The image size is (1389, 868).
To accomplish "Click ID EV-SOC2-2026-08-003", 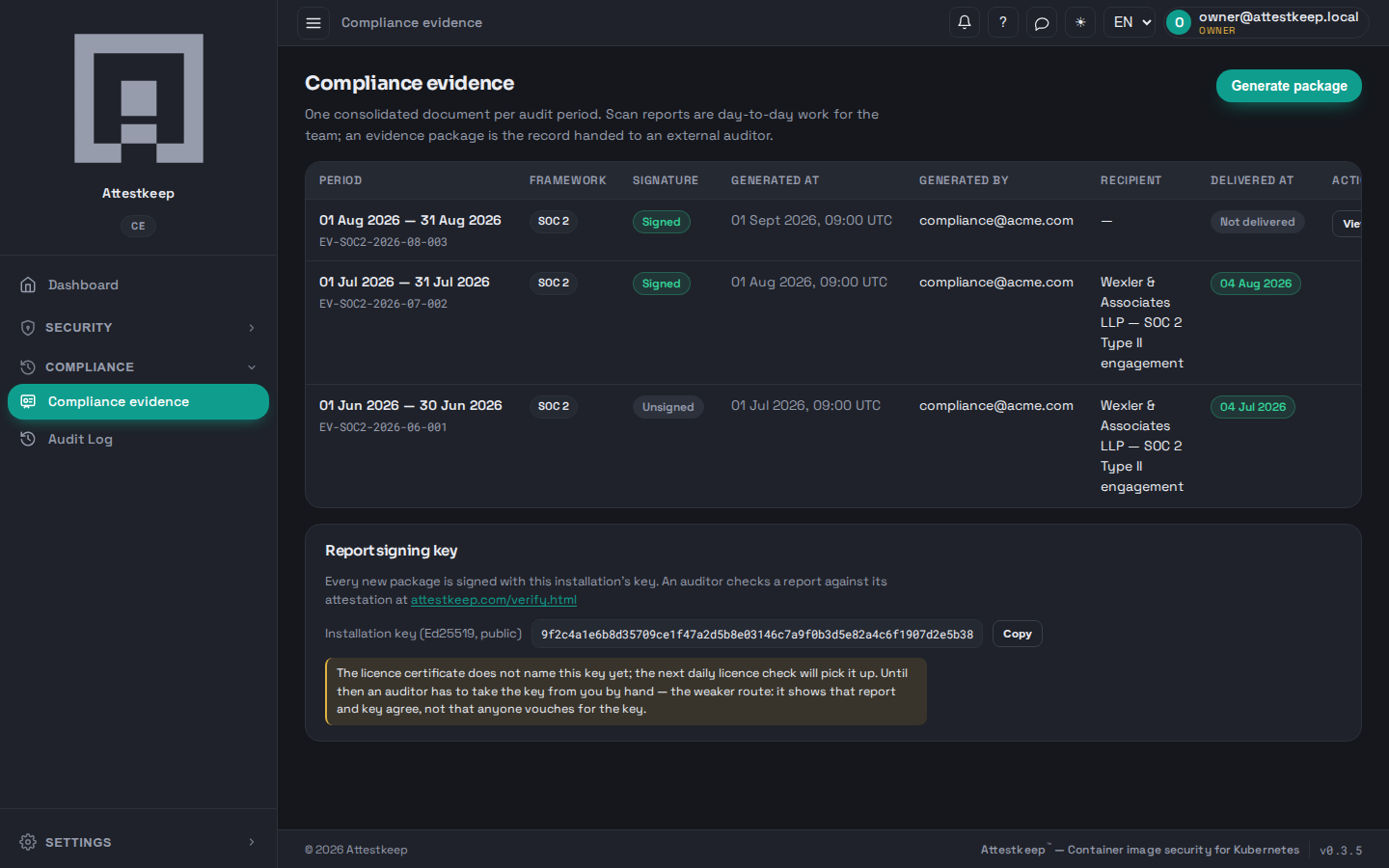I will click(x=383, y=242).
